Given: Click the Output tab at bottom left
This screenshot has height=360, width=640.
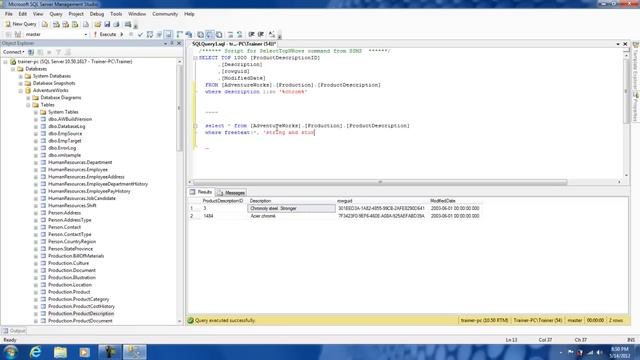Looking at the screenshot, I should pos(14,331).
